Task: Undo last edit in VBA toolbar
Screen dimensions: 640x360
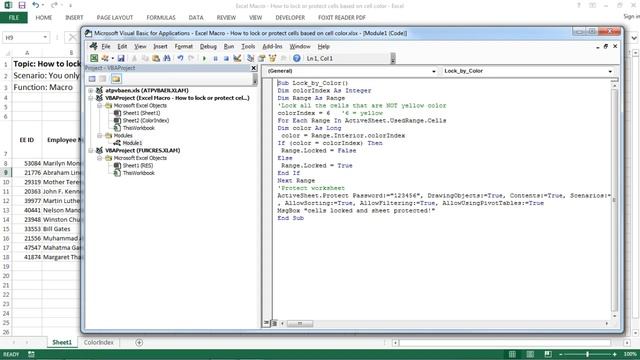Action: (180, 58)
